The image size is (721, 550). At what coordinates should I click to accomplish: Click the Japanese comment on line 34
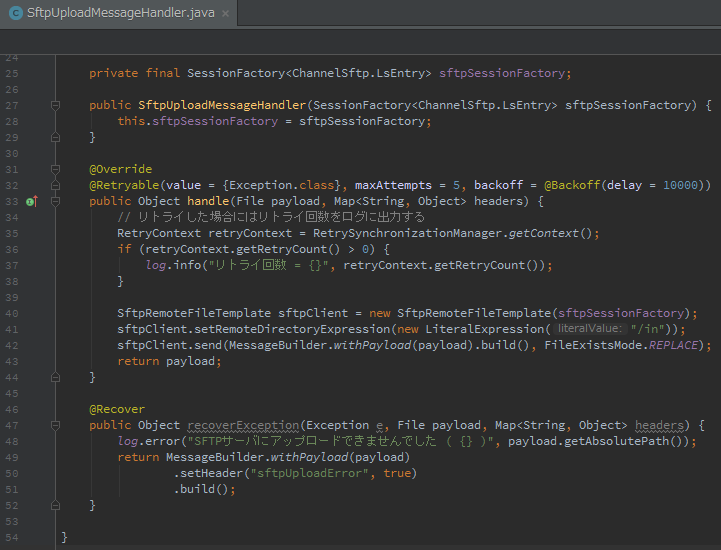271,217
